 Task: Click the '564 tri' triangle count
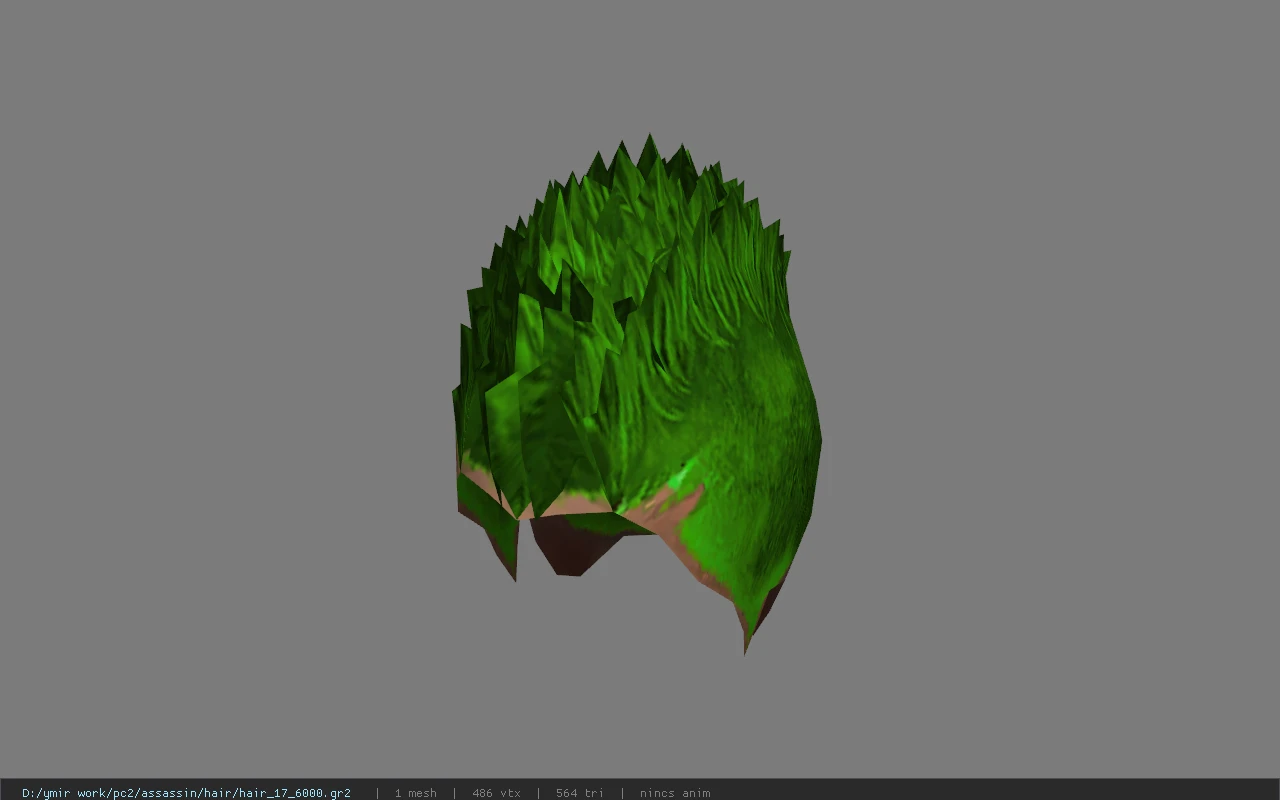point(580,793)
